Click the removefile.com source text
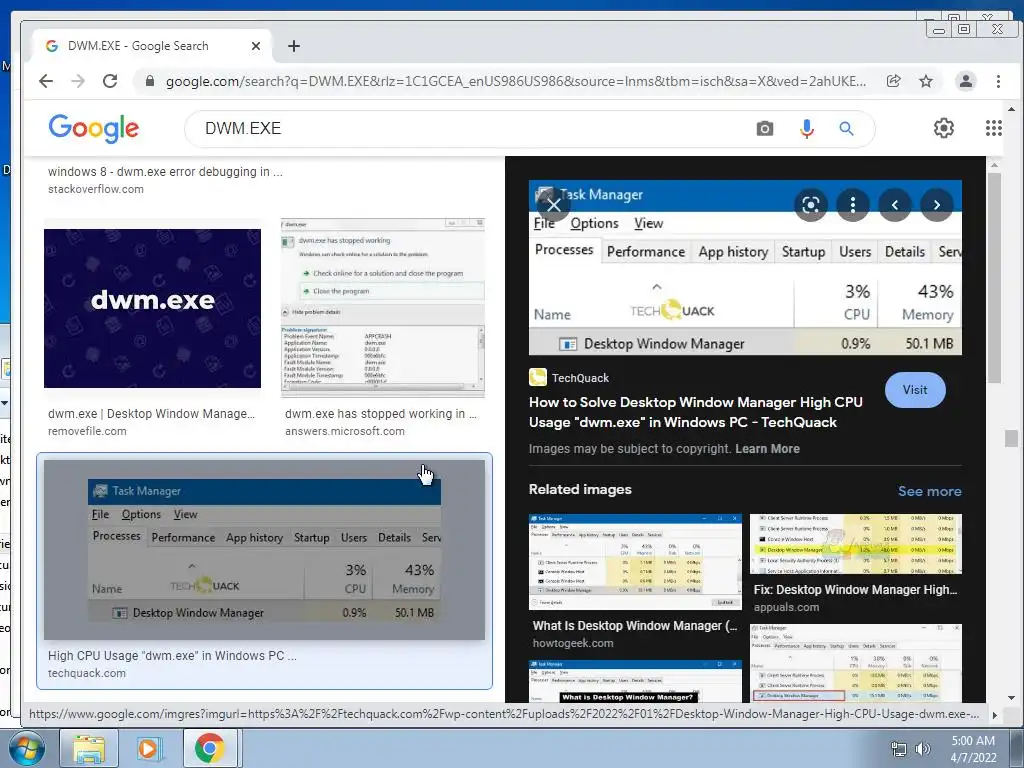This screenshot has width=1024, height=768. pyautogui.click(x=87, y=431)
